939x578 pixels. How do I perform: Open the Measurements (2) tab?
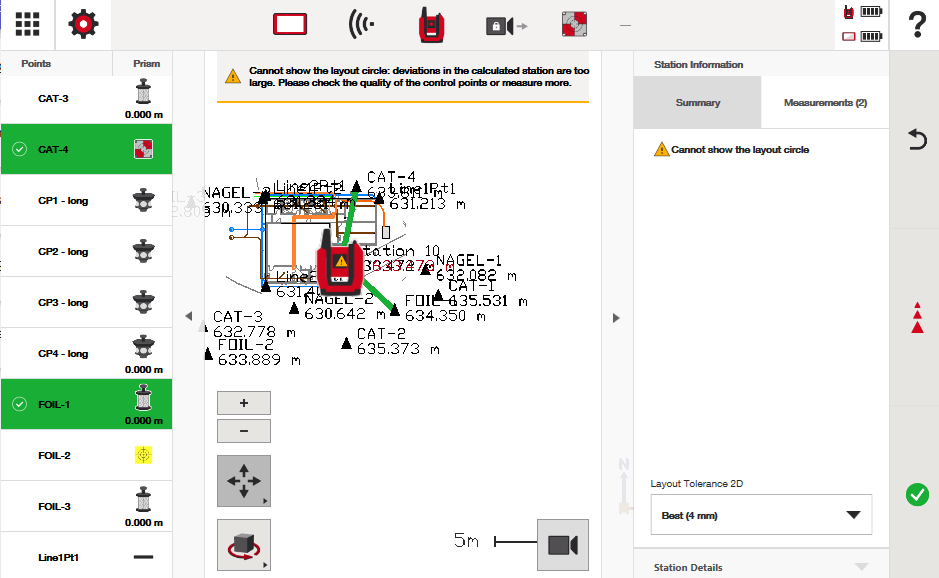825,103
